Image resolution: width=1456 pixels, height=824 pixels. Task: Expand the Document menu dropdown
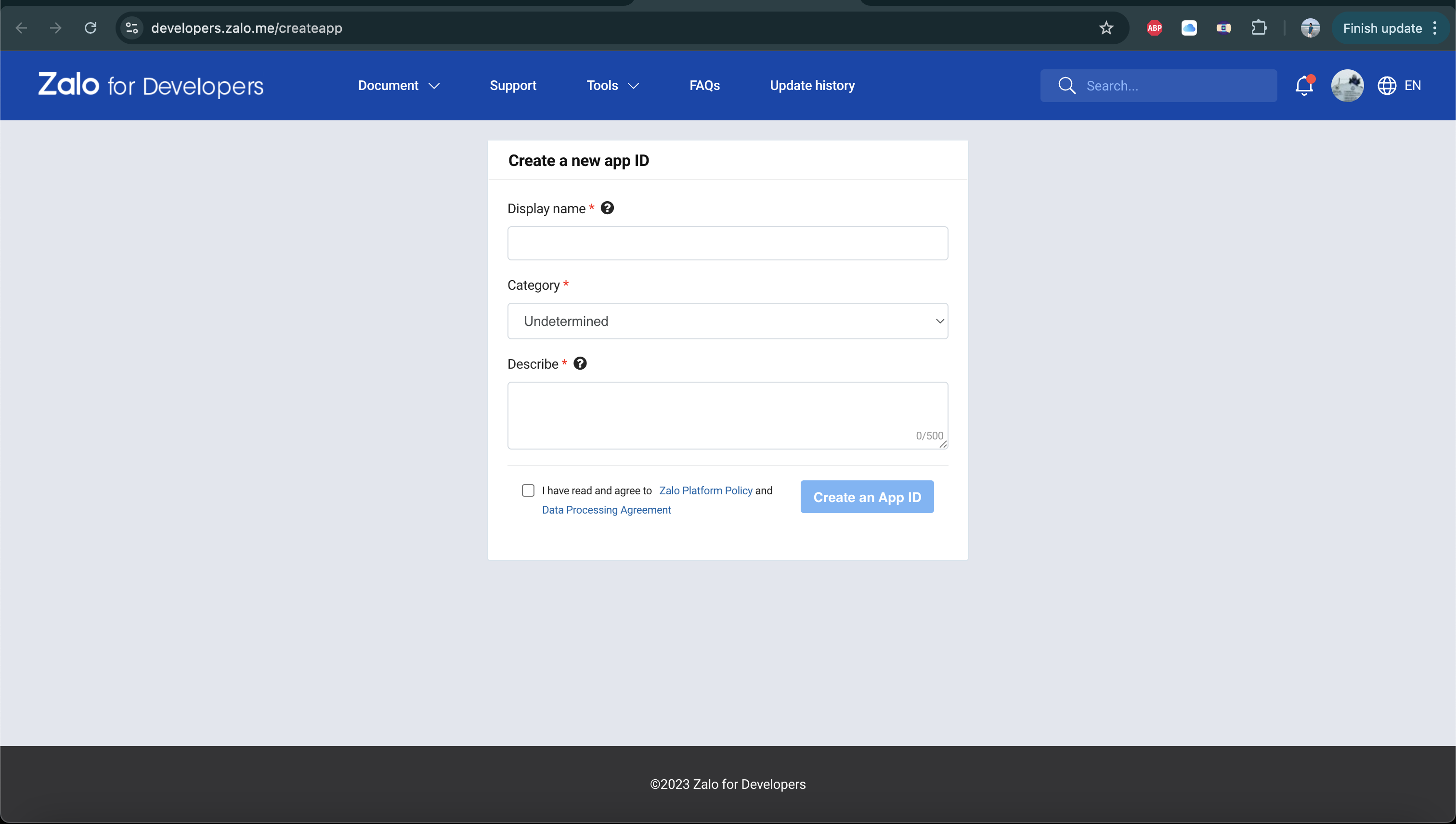[x=399, y=86]
